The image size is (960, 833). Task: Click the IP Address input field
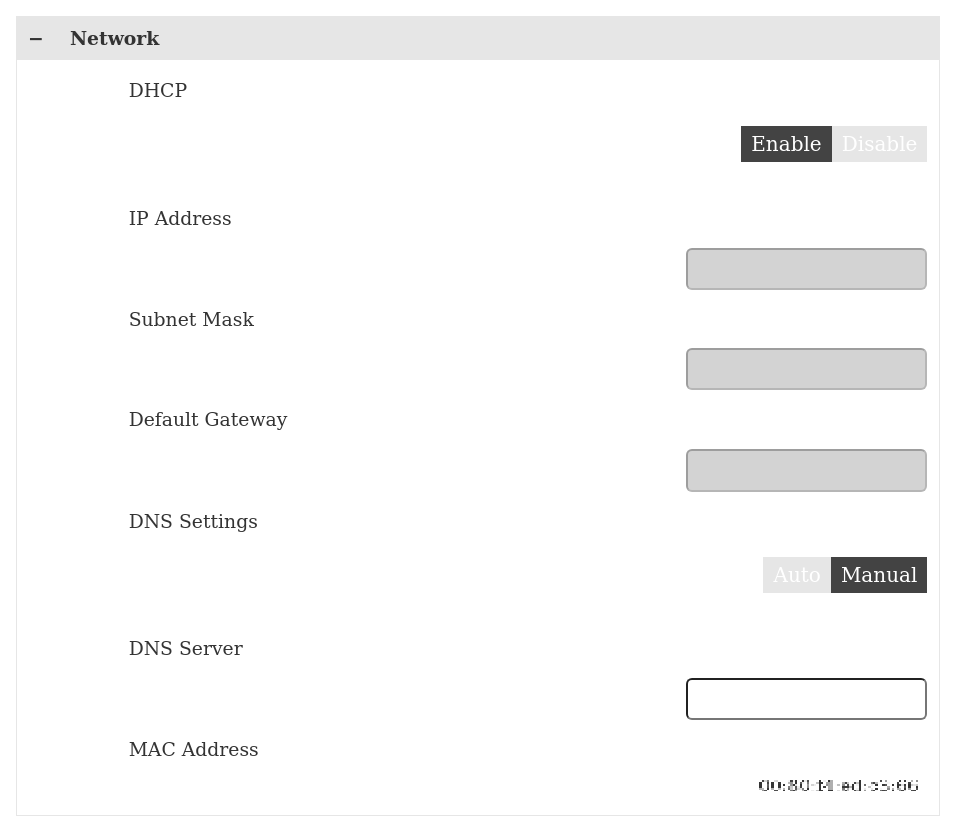[806, 269]
